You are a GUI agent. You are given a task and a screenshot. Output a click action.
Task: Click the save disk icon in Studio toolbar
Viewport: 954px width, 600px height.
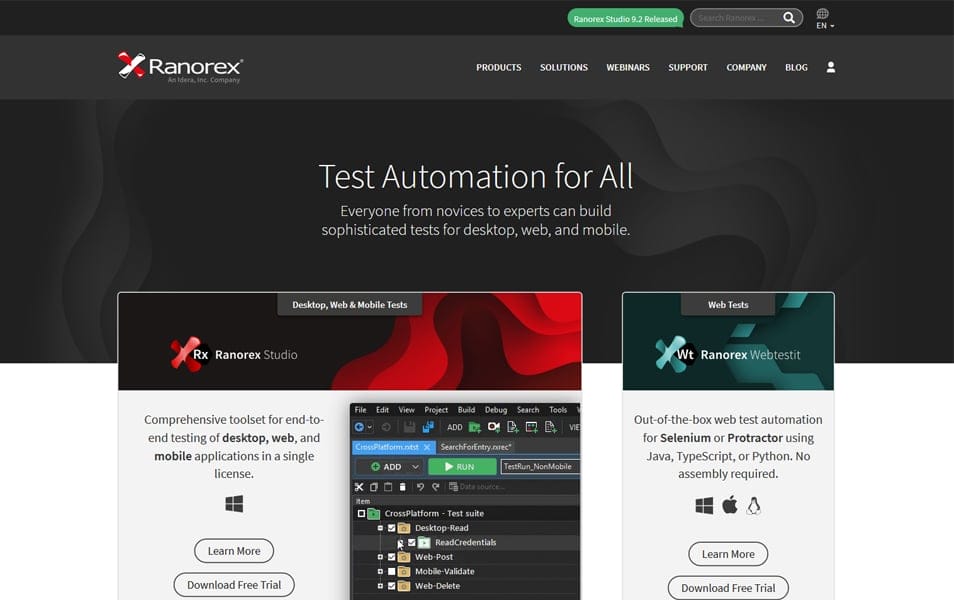pos(409,427)
